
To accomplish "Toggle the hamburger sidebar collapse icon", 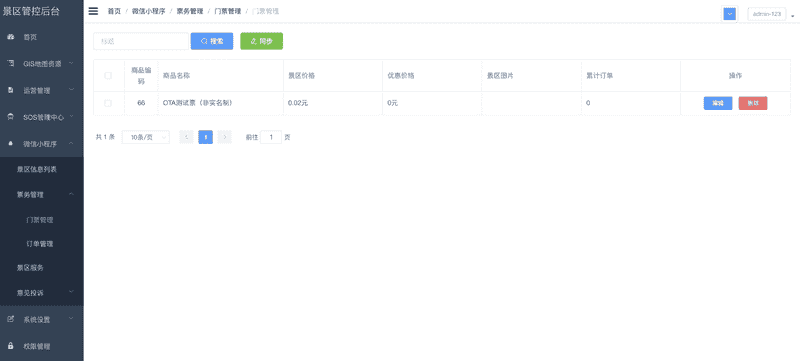I will (93, 11).
